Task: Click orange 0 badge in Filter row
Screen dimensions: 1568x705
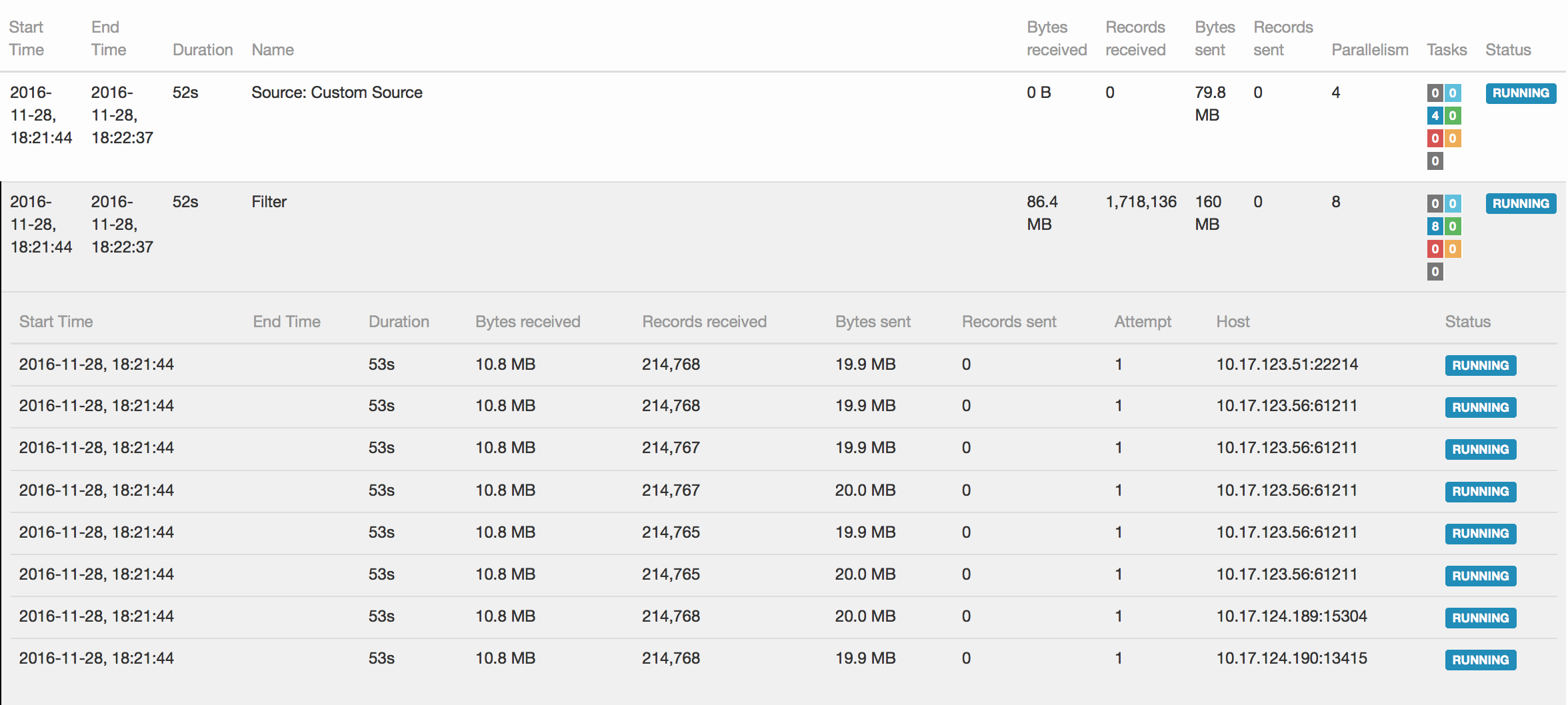Action: [x=1453, y=249]
